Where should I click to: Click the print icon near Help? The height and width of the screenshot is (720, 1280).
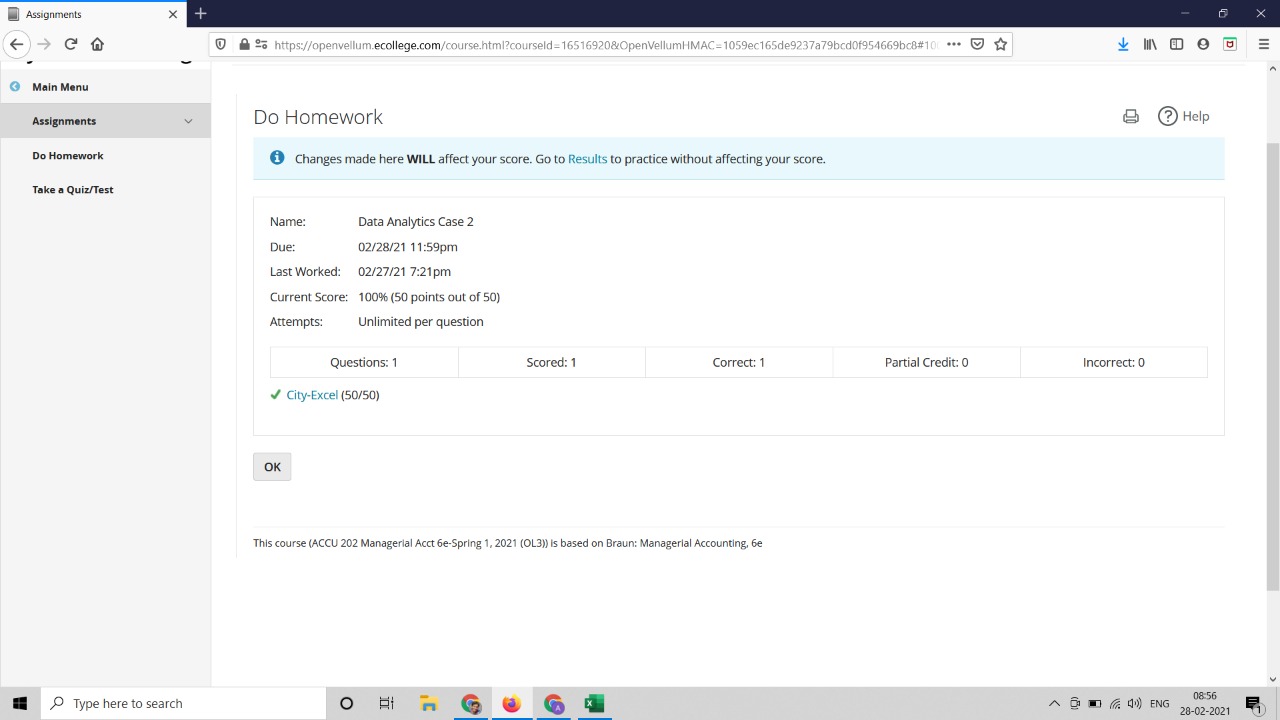tap(1130, 116)
